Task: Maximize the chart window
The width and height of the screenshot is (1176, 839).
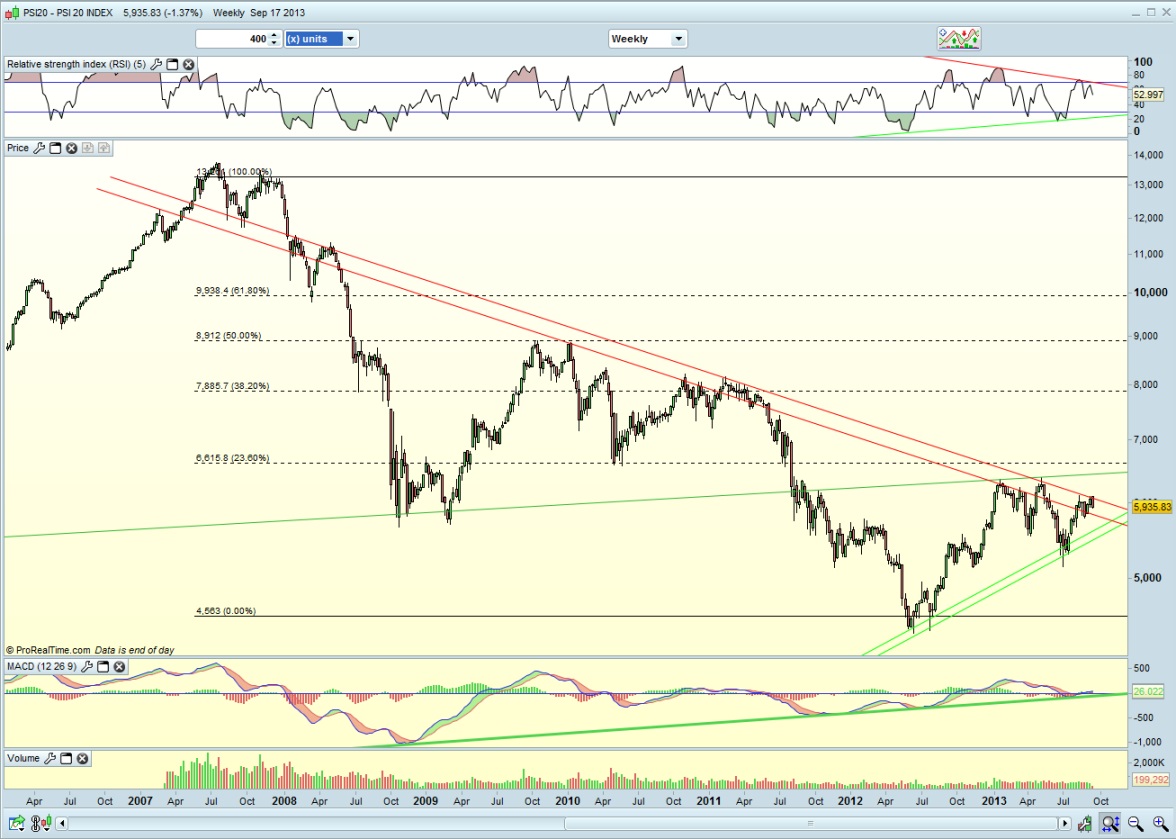Action: coord(1151,12)
